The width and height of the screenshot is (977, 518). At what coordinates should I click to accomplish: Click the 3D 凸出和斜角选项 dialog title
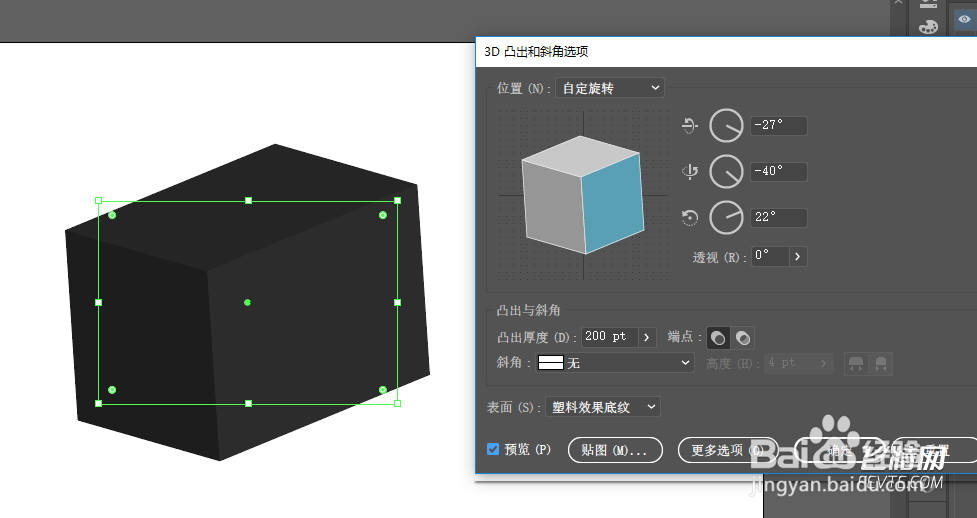pyautogui.click(x=536, y=52)
